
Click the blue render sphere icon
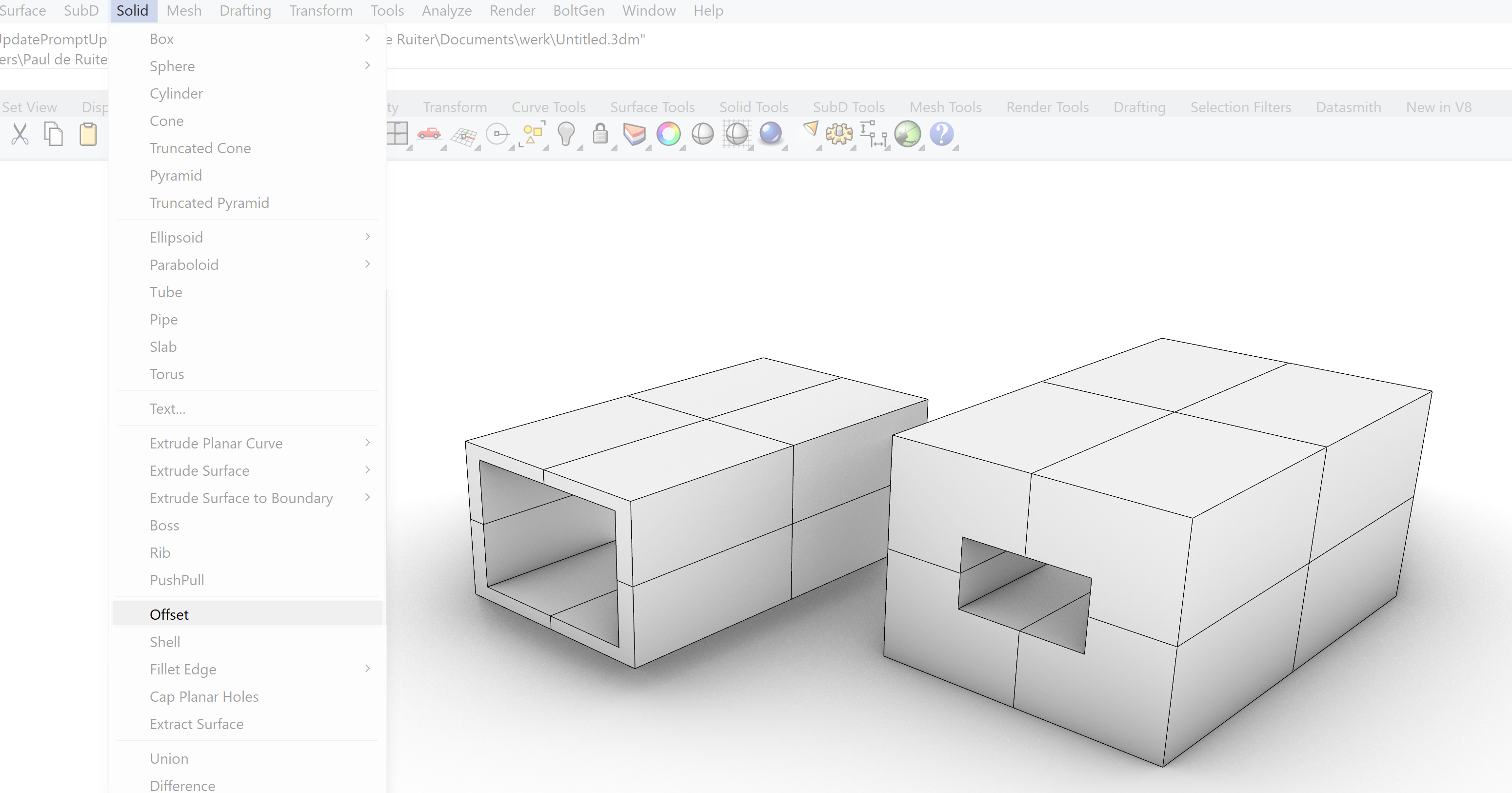pos(770,133)
